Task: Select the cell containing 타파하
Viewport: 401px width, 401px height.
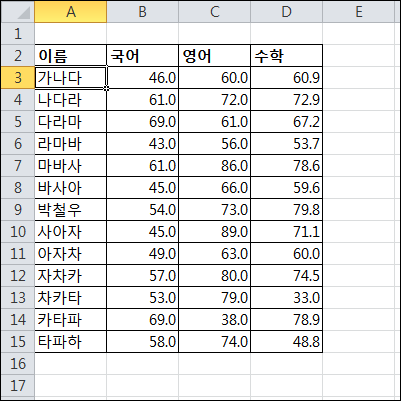Action: click(71, 342)
